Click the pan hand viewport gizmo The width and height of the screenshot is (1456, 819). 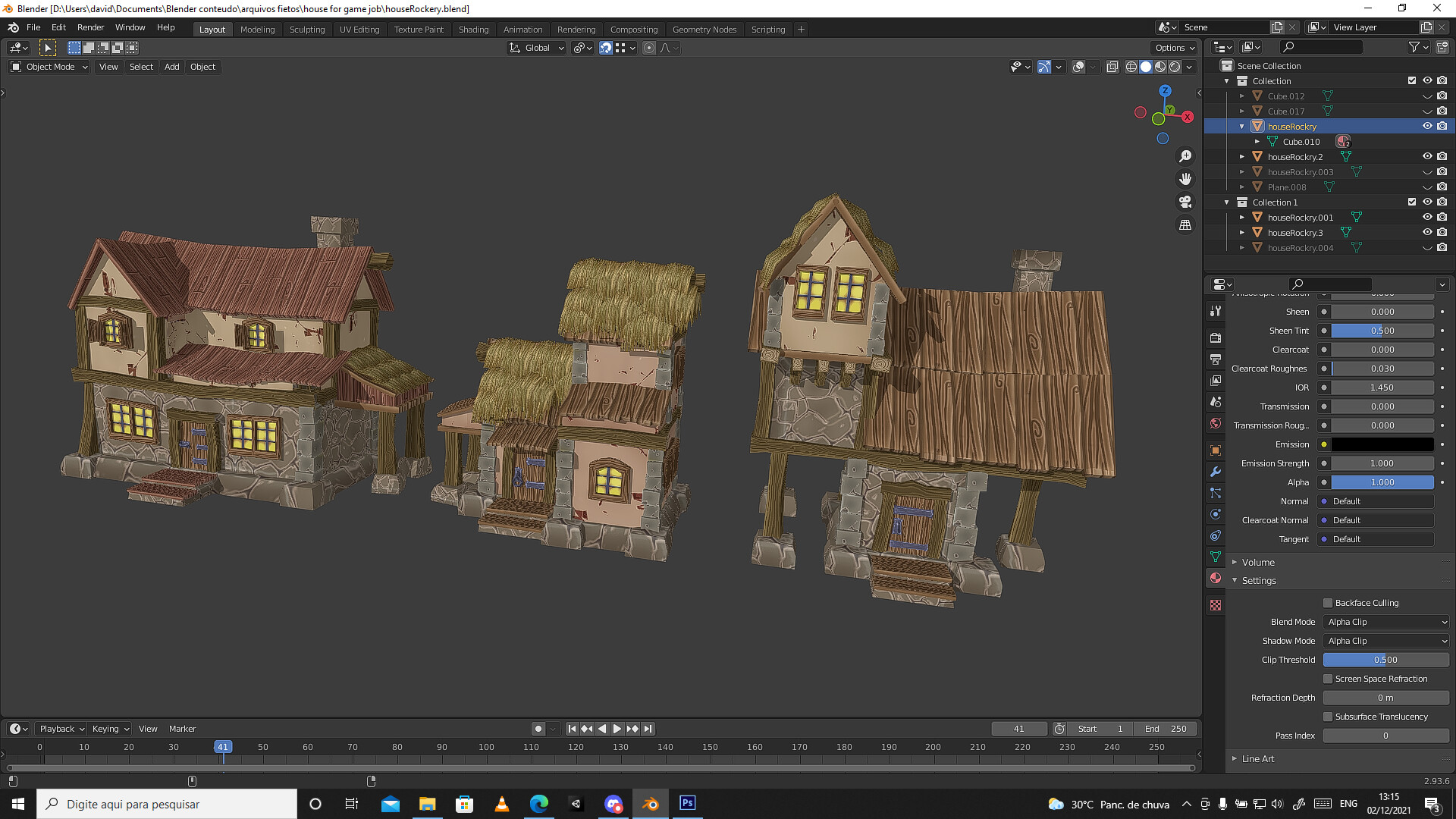[x=1185, y=179]
